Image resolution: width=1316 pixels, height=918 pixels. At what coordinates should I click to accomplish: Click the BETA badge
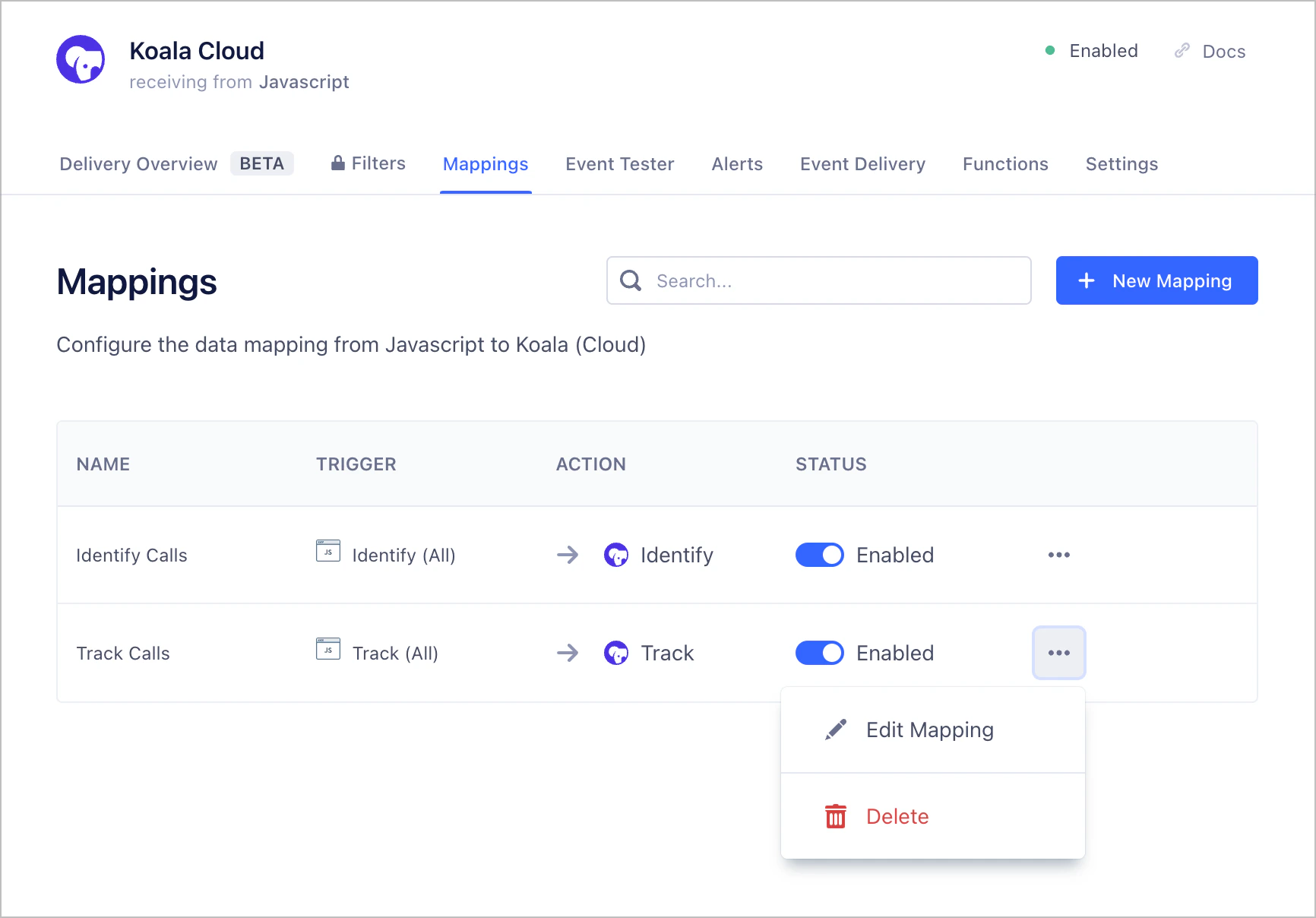(x=262, y=163)
